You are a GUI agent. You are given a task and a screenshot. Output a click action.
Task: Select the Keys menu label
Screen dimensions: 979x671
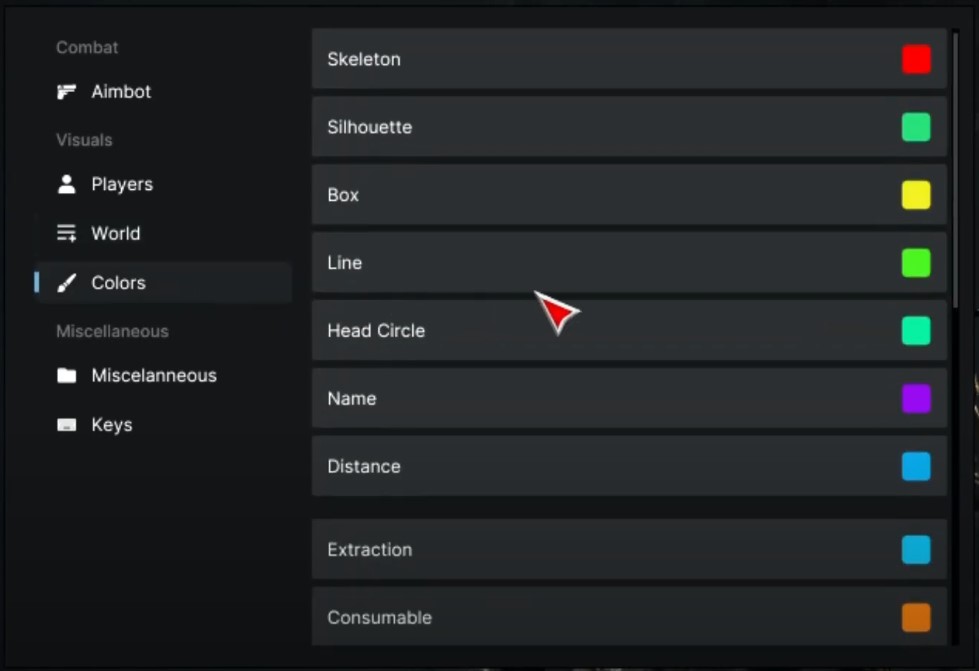point(112,425)
